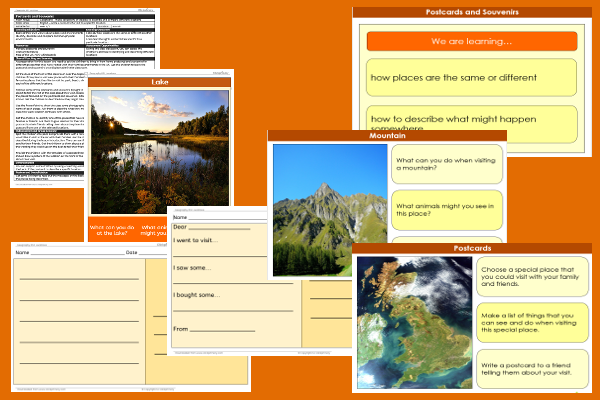Click the 'Postcards and Souvenirs' slide title
This screenshot has width=600, height=400.
(x=472, y=12)
